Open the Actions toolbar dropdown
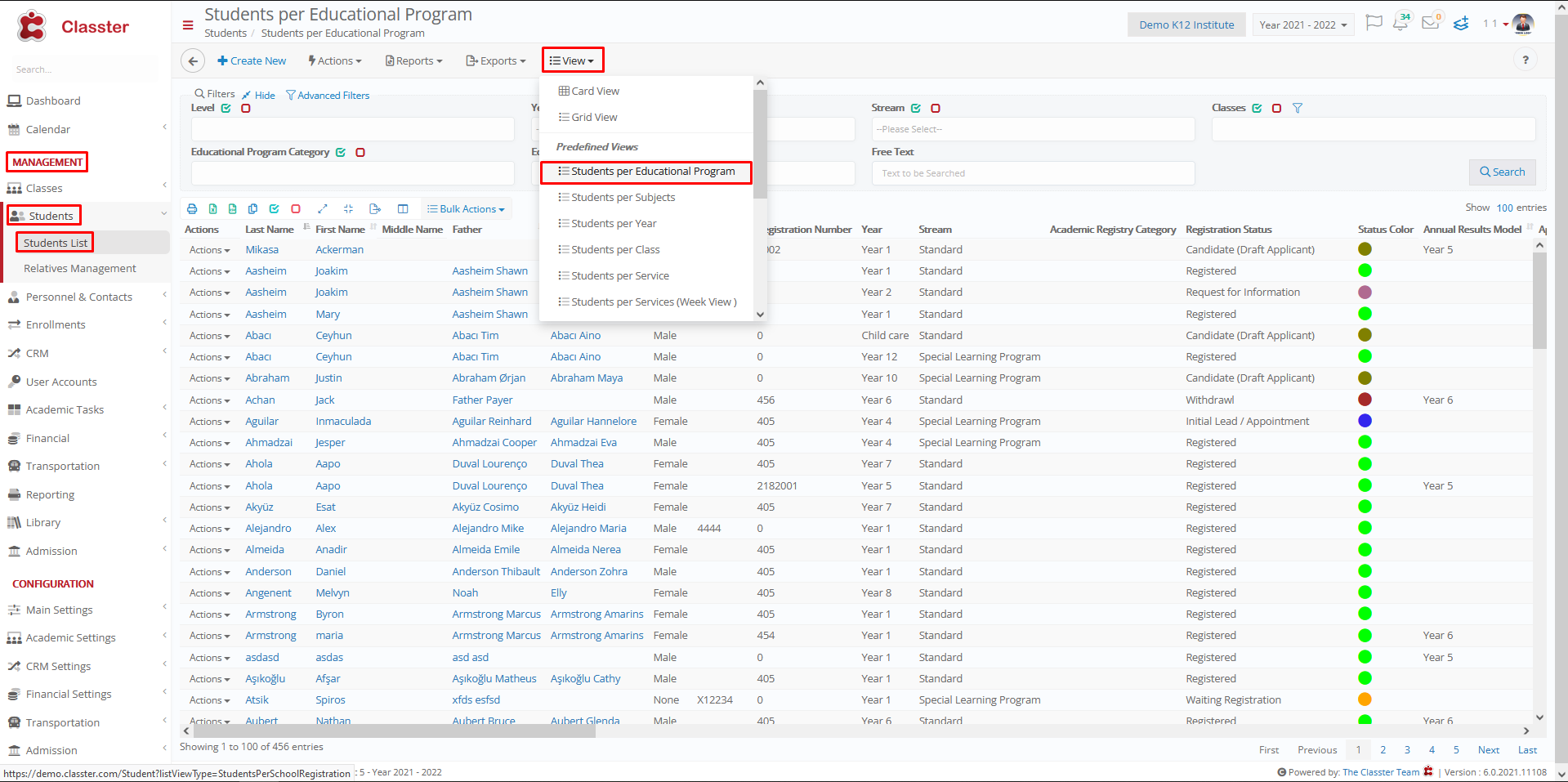 pos(335,60)
